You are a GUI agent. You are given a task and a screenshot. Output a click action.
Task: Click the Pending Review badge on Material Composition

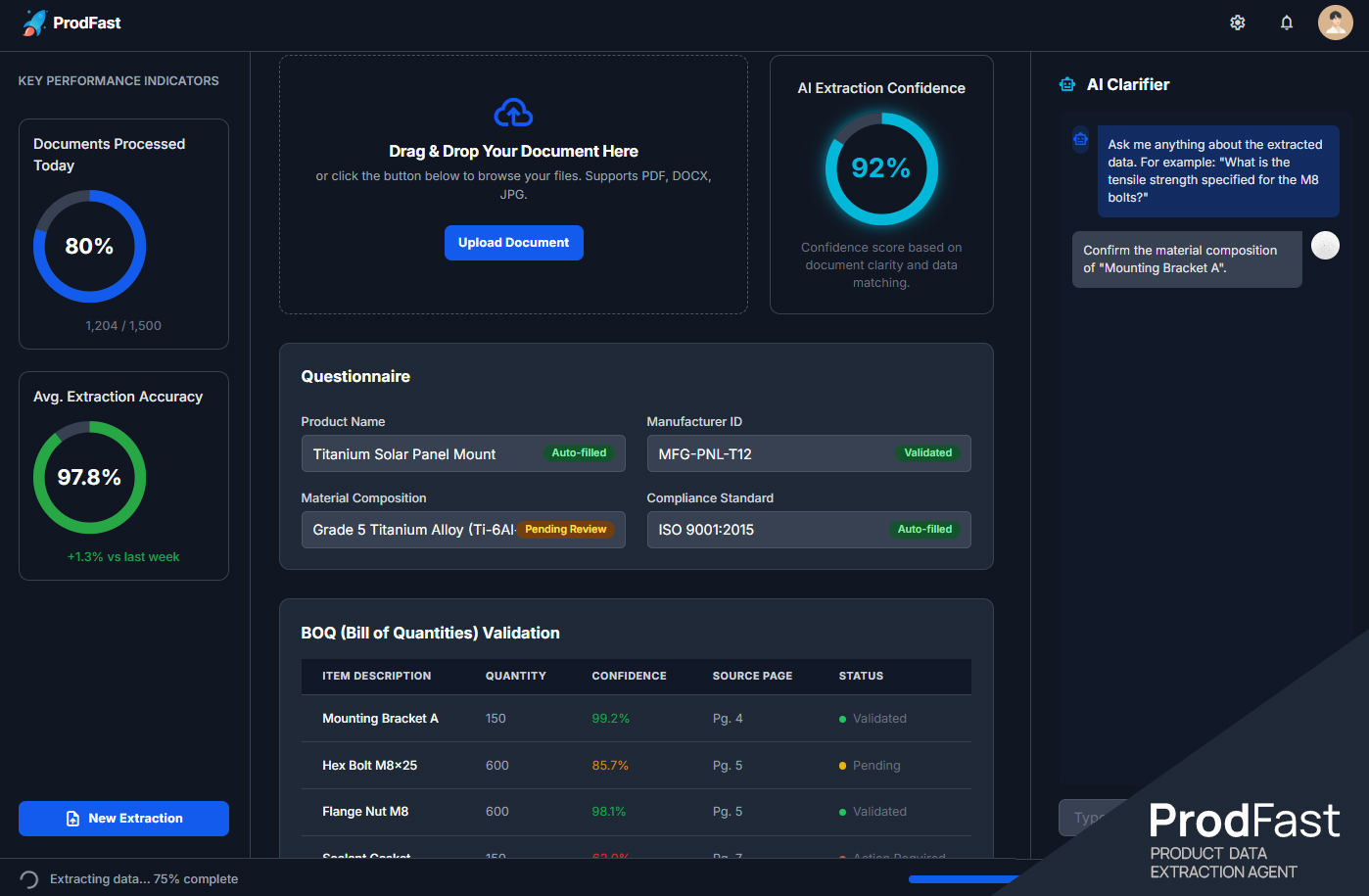point(566,529)
